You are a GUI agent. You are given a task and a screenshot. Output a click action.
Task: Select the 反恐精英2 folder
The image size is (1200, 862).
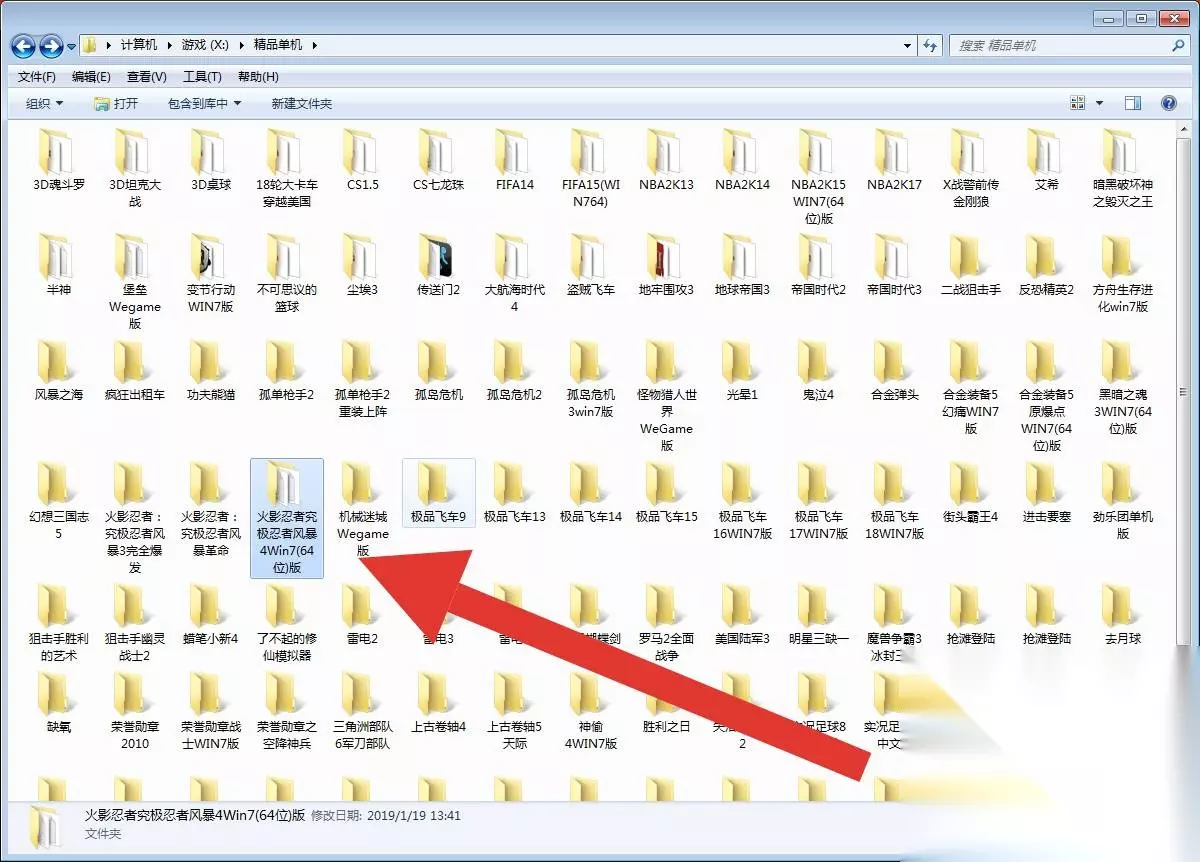tap(1047, 265)
